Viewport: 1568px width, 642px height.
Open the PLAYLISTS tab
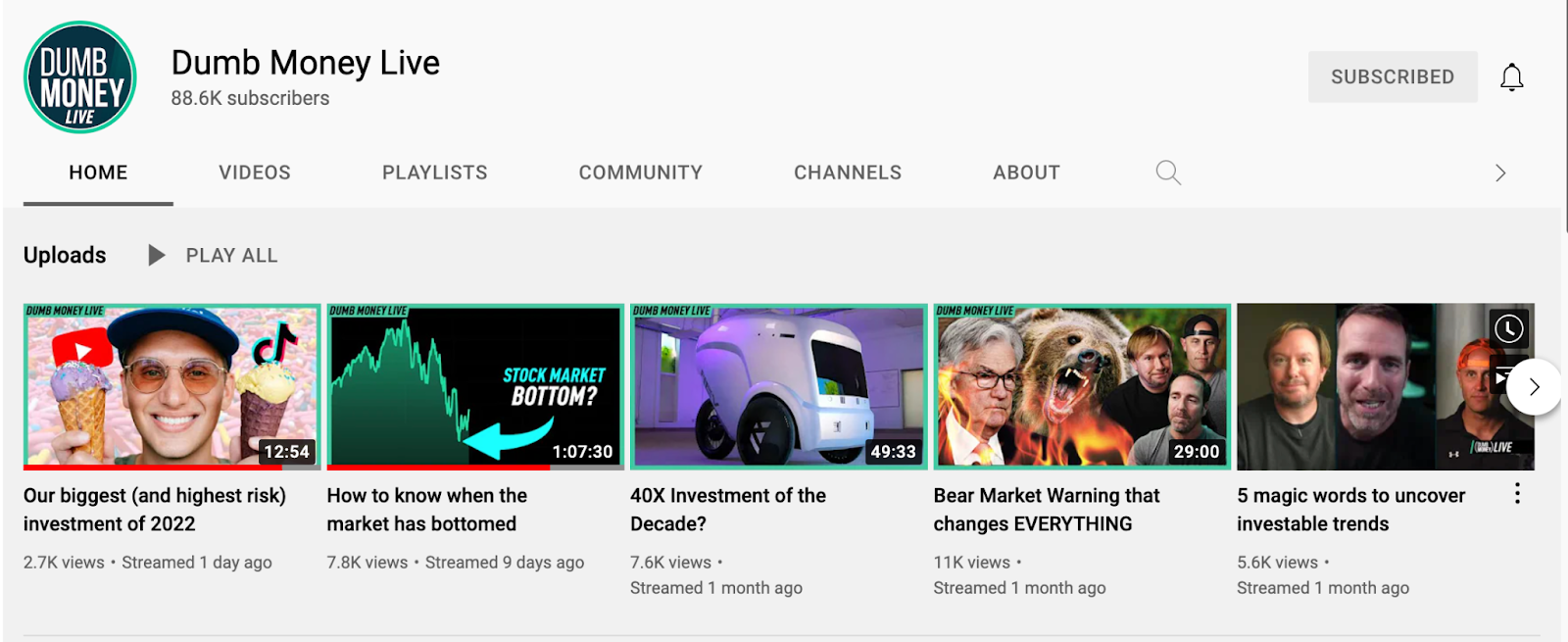434,173
